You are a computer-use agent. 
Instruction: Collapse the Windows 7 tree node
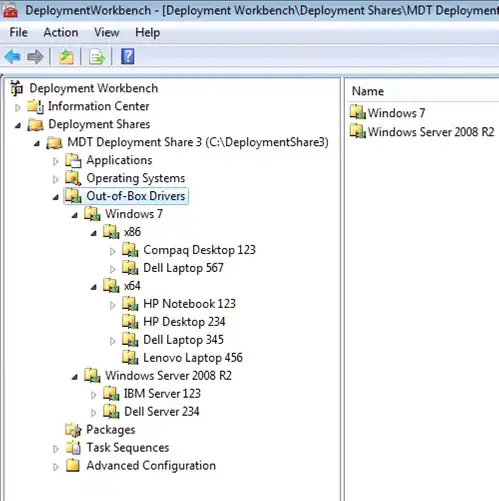pyautogui.click(x=75, y=215)
